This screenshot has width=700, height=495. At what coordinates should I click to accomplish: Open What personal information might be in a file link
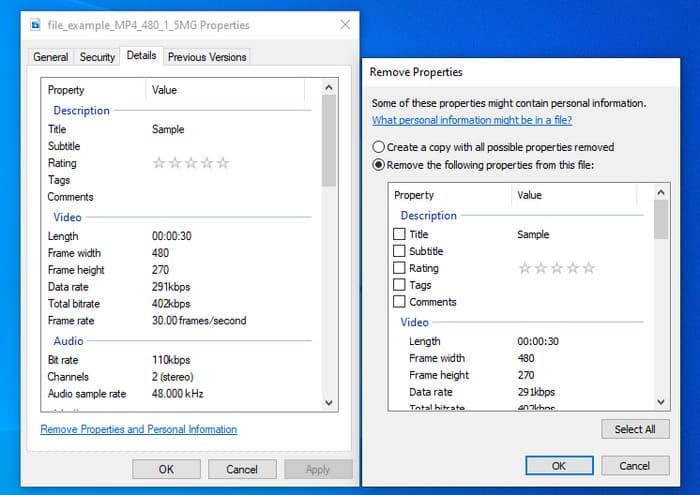tap(472, 120)
